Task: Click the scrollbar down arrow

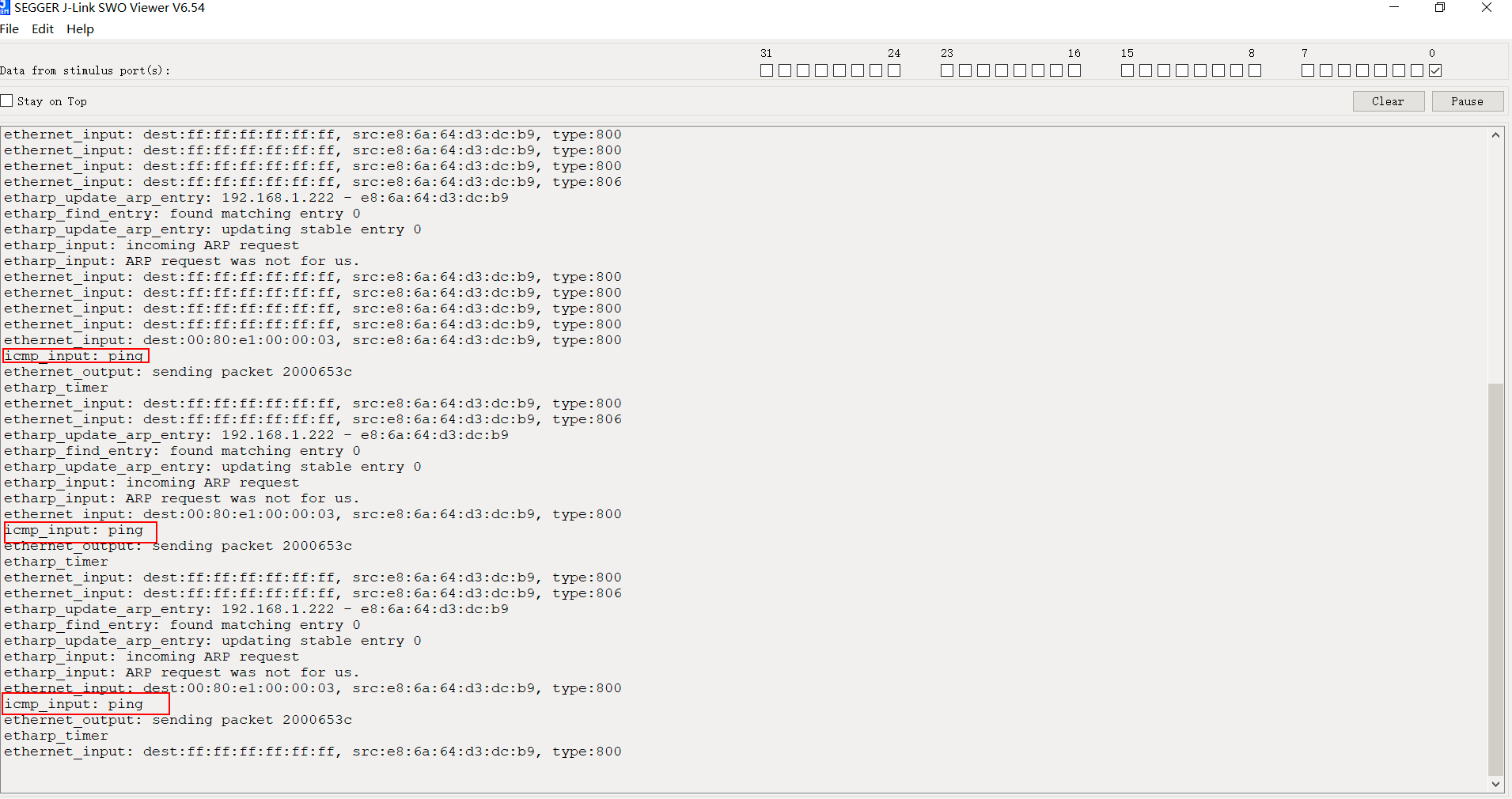Action: (1495, 784)
